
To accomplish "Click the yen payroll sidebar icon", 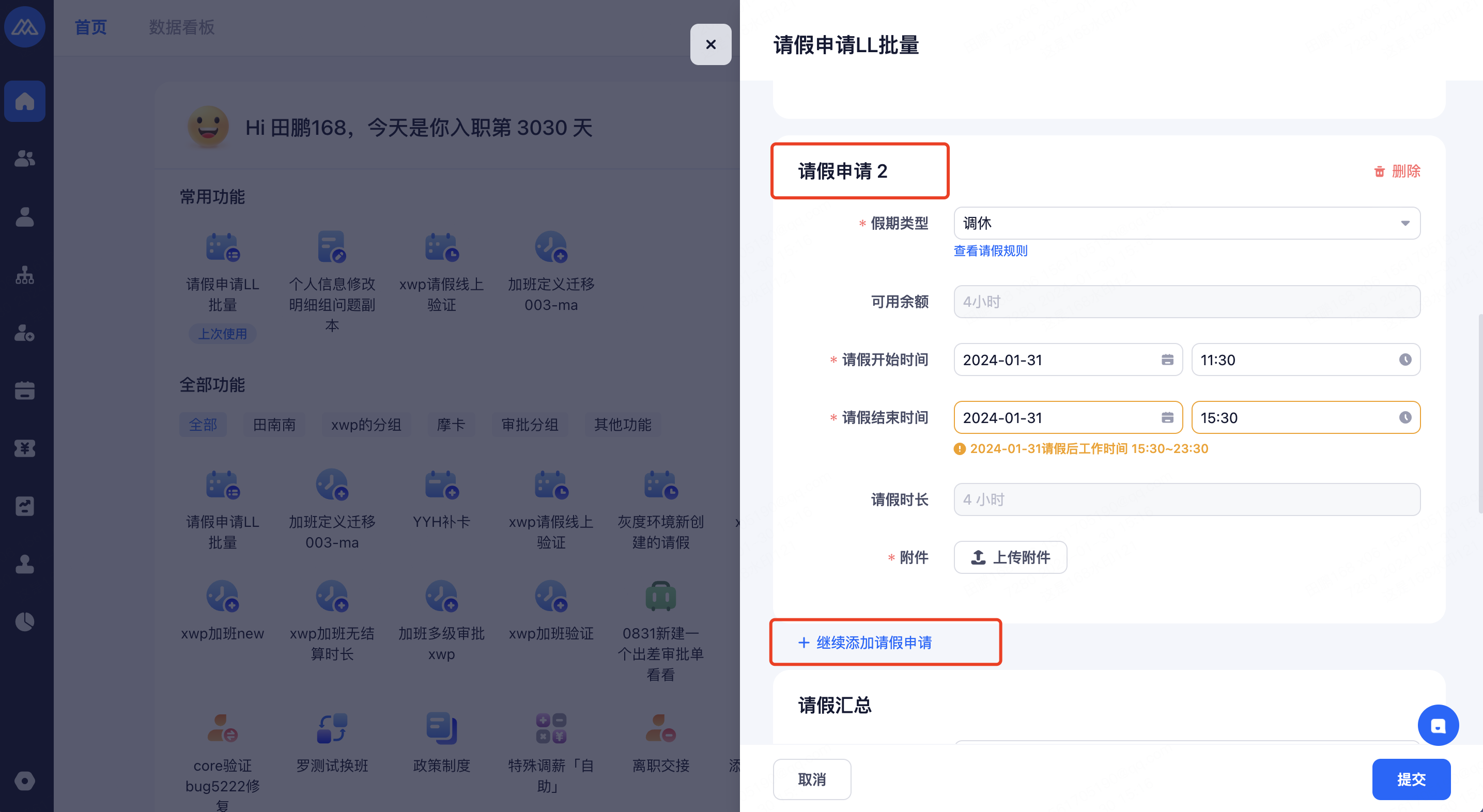I will tap(24, 448).
